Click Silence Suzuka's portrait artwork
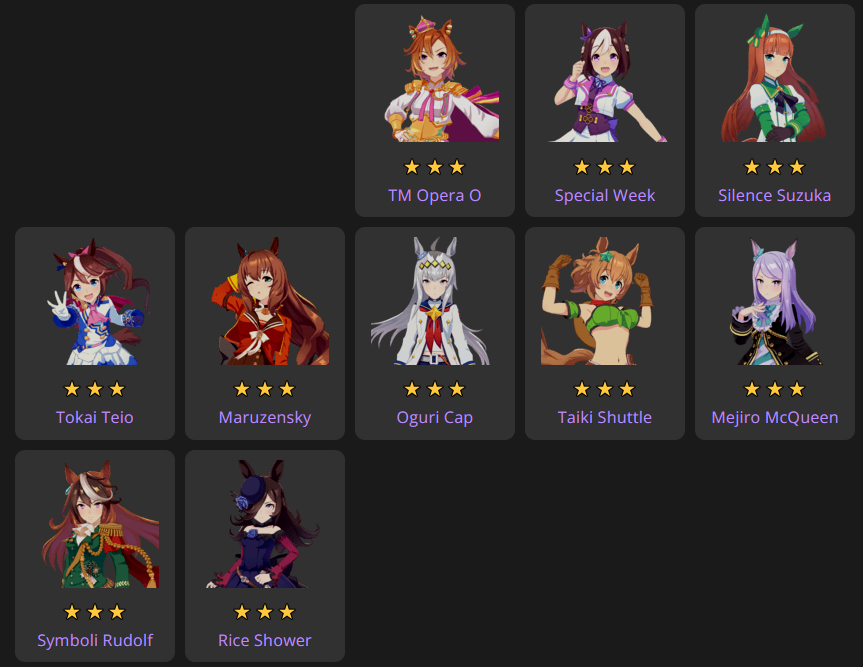 pos(775,78)
